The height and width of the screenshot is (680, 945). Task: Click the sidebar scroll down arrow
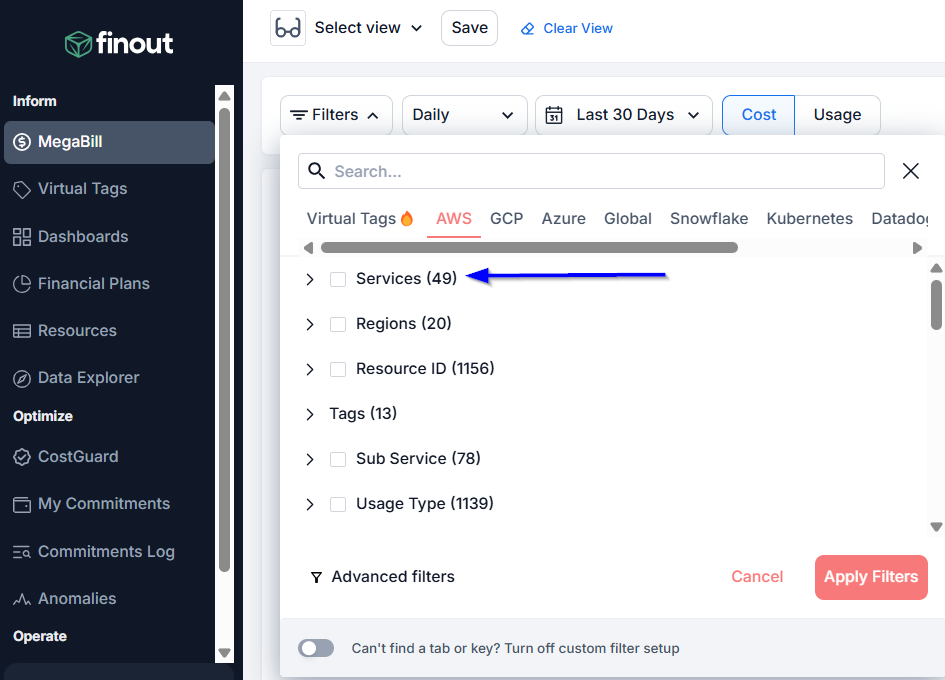pyautogui.click(x=225, y=653)
